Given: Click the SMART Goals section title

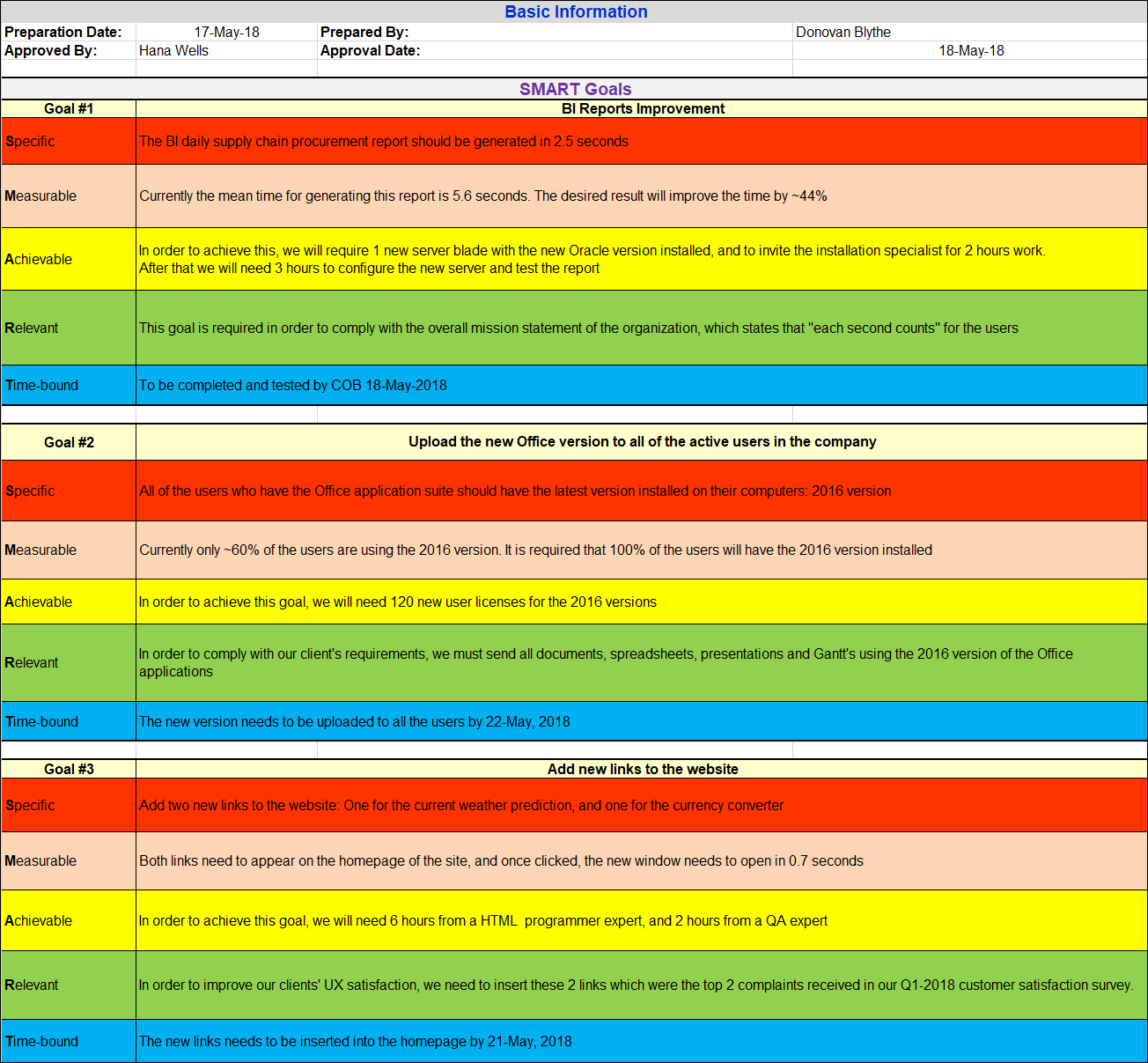Looking at the screenshot, I should click(575, 89).
